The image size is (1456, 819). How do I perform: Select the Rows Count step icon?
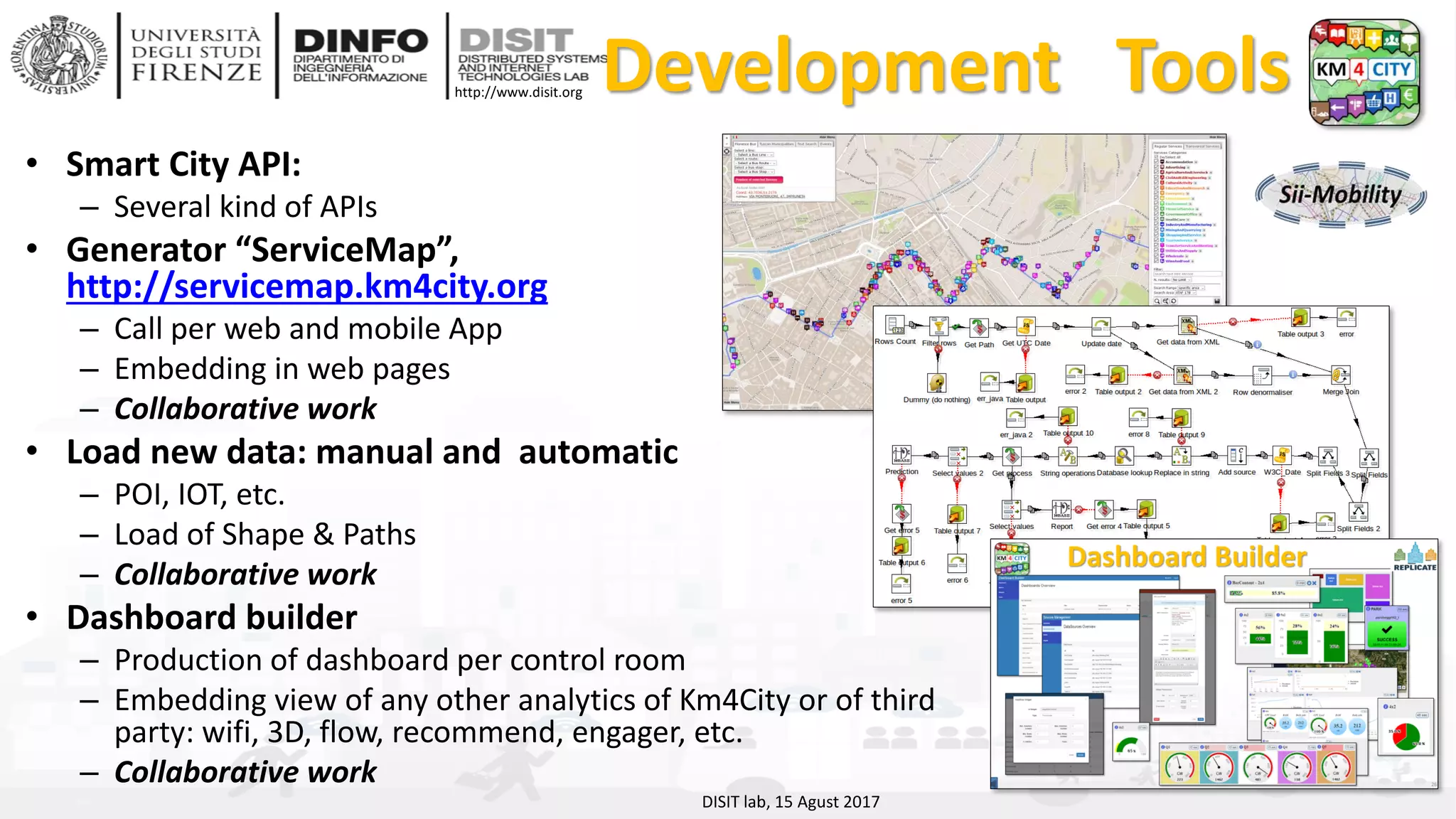(895, 326)
